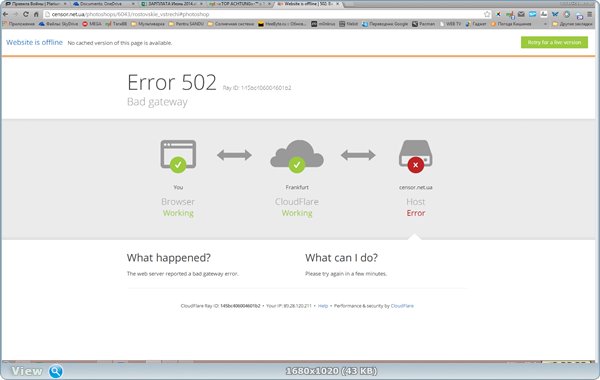Click the Frankfurt location label
The image size is (600, 380).
point(297,187)
